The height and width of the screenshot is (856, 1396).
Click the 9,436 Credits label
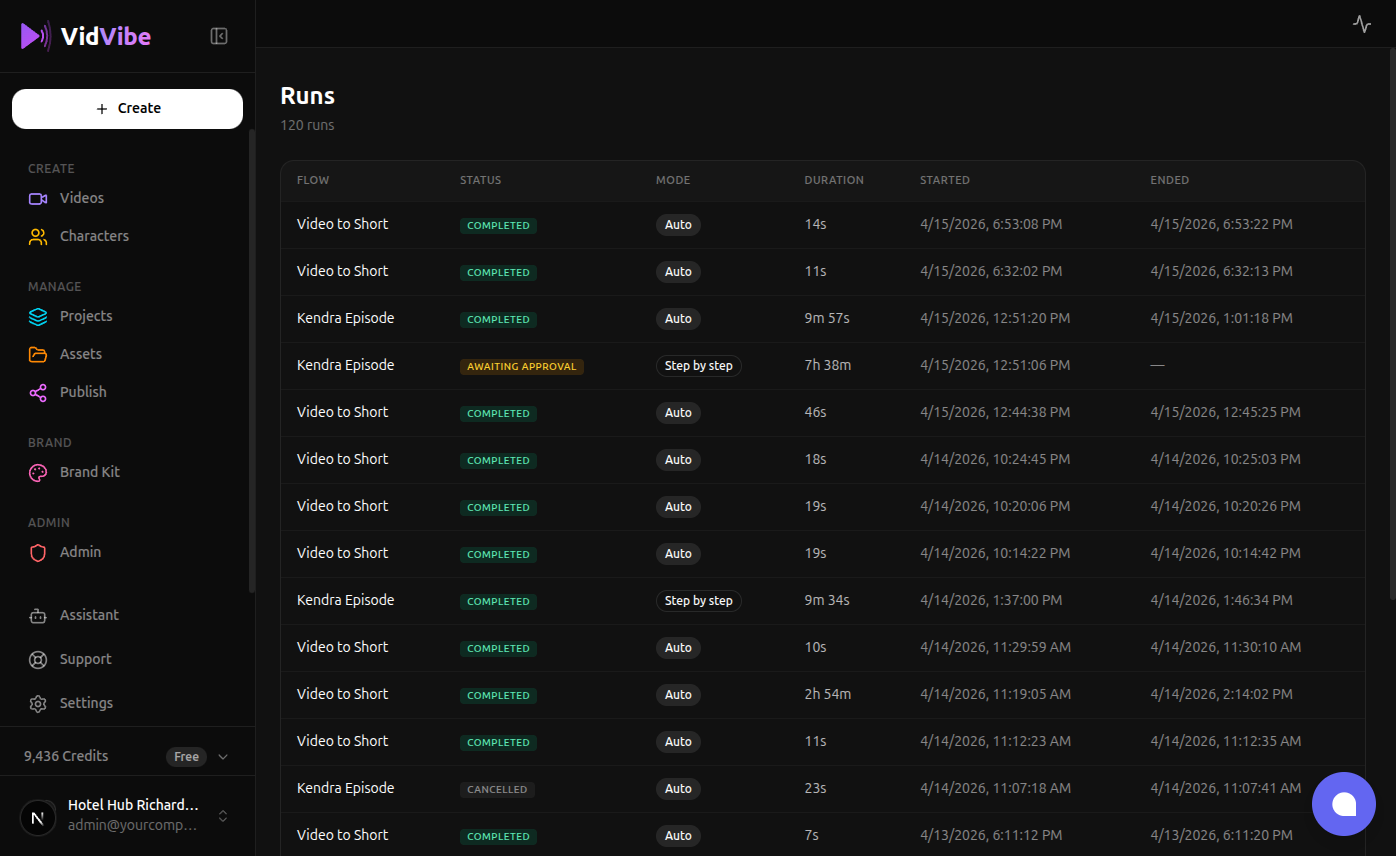pyautogui.click(x=66, y=756)
